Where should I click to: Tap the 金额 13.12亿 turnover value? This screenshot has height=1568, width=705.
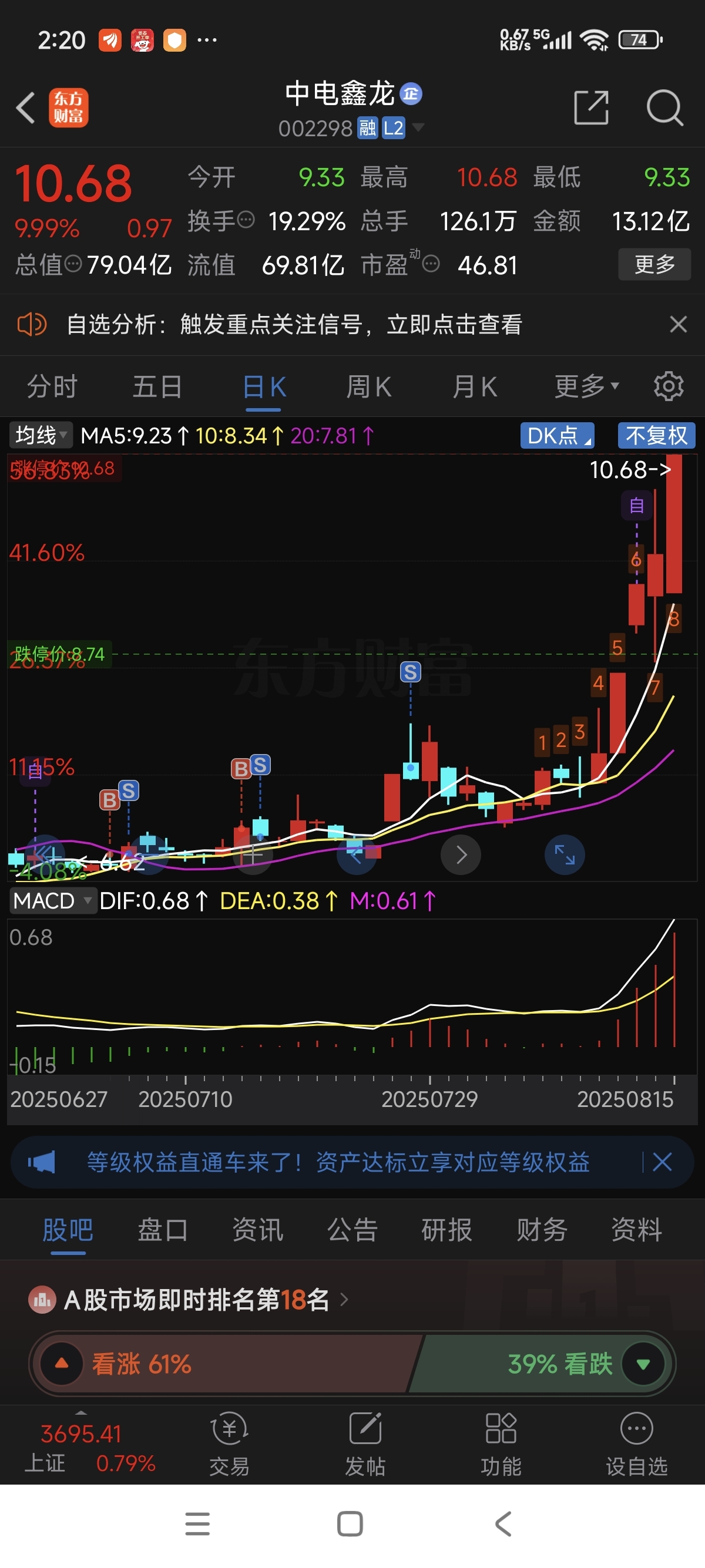[651, 221]
